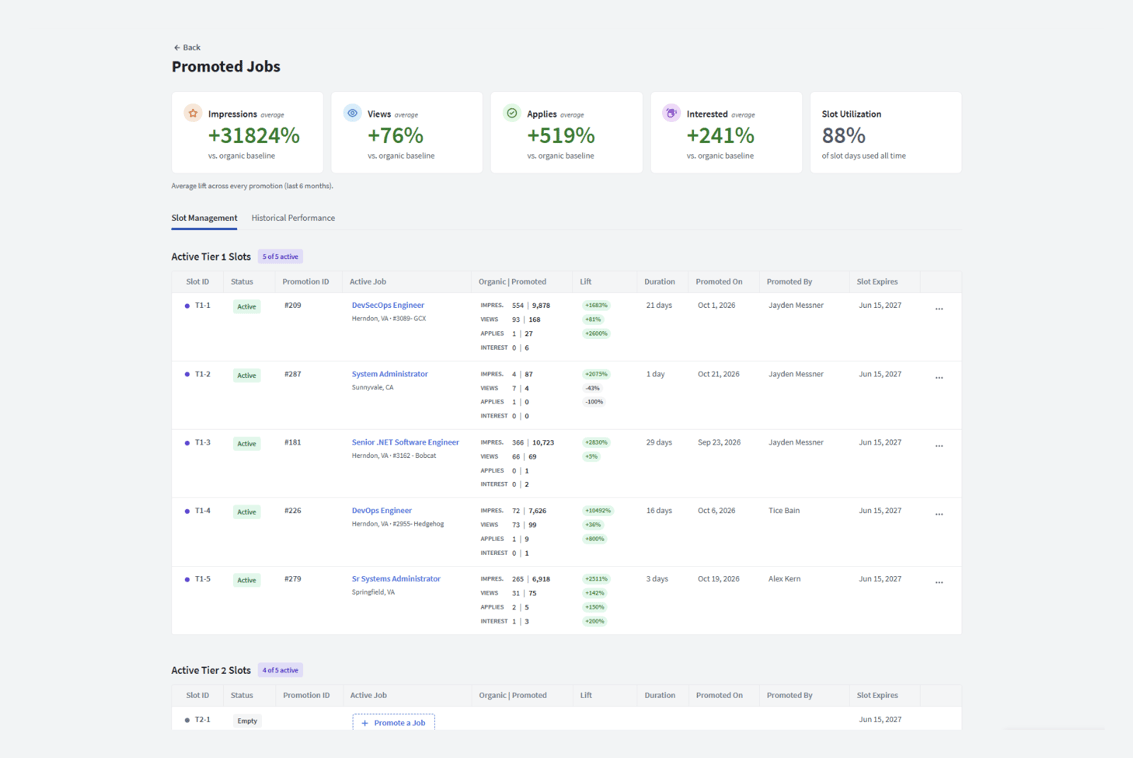Viewport: 1133px width, 758px height.
Task: Open the DevSecOps Engineer job link
Action: 388,306
